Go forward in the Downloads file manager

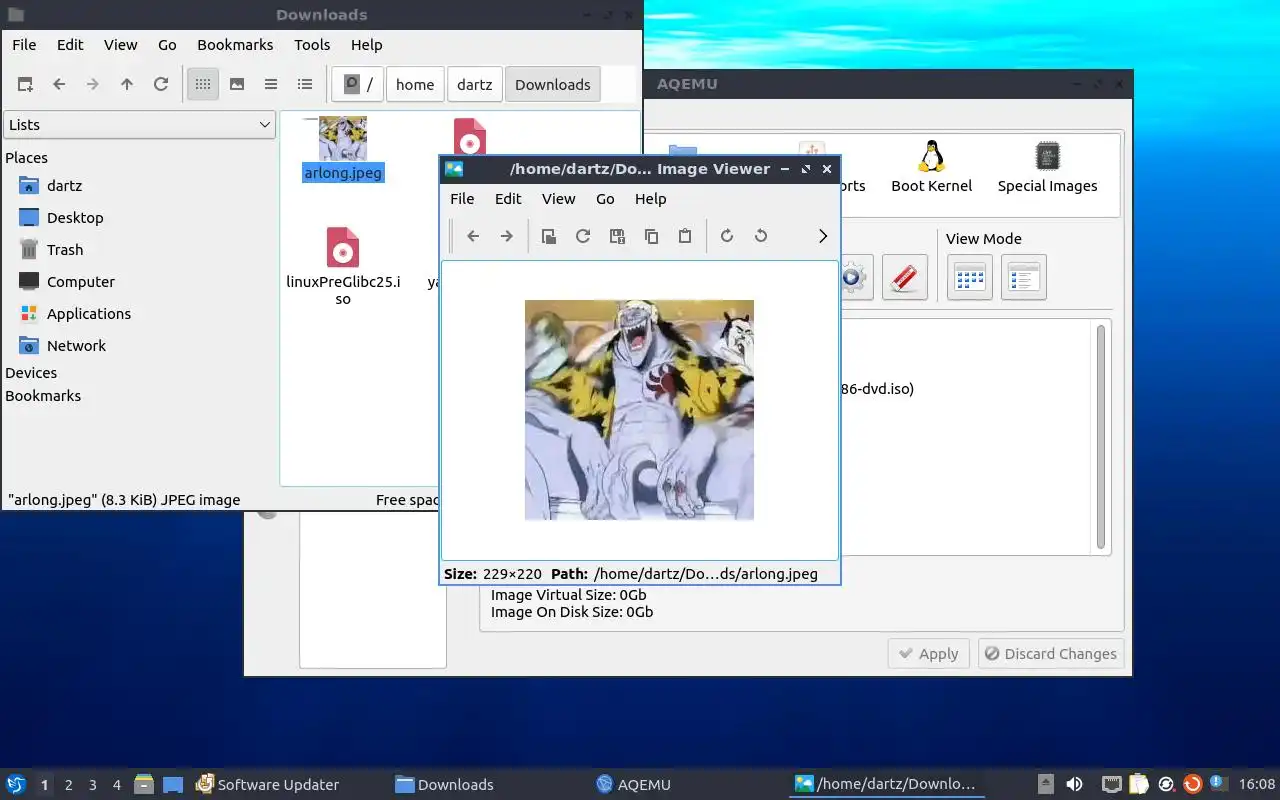[93, 84]
